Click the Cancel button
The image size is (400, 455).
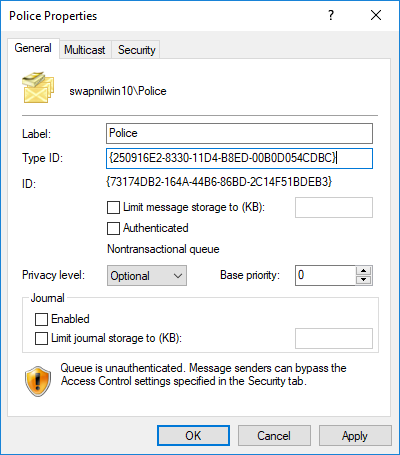coord(274,436)
